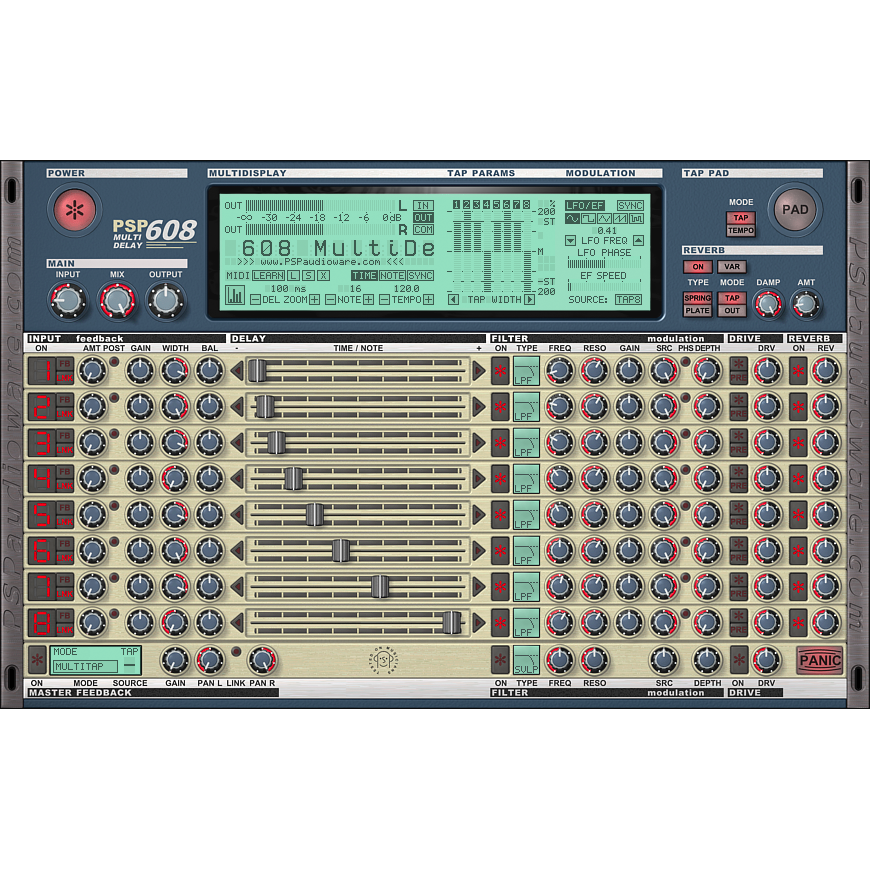
Task: Select TIME delay display mode
Action: coord(364,276)
